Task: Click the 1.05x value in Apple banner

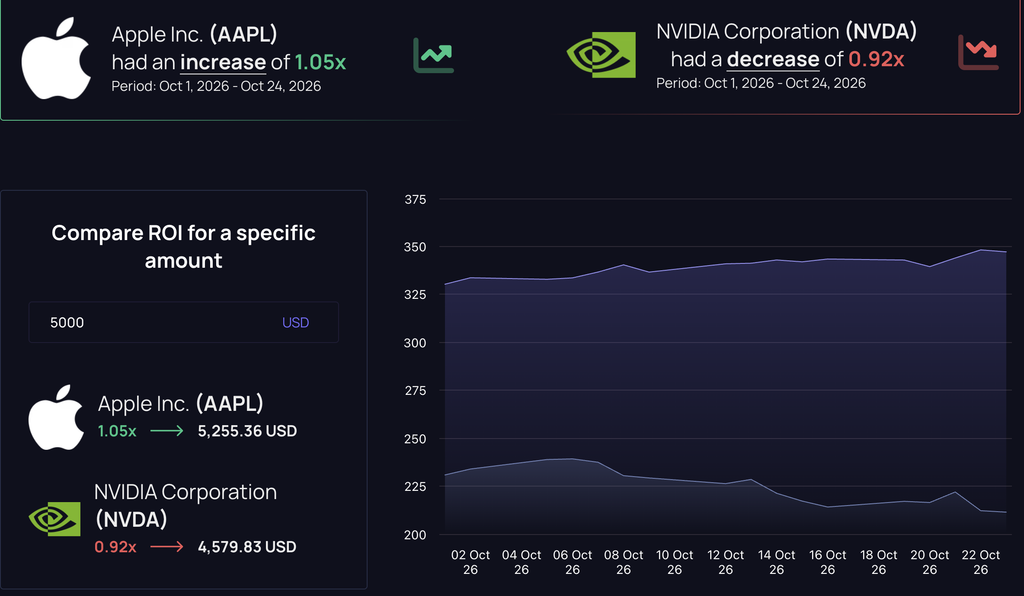Action: (x=320, y=62)
